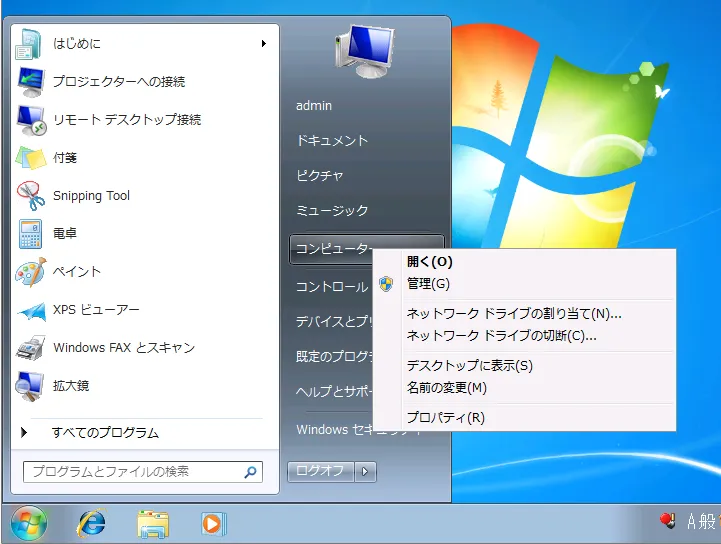Open Windows Explorer folder on taskbar

153,524
